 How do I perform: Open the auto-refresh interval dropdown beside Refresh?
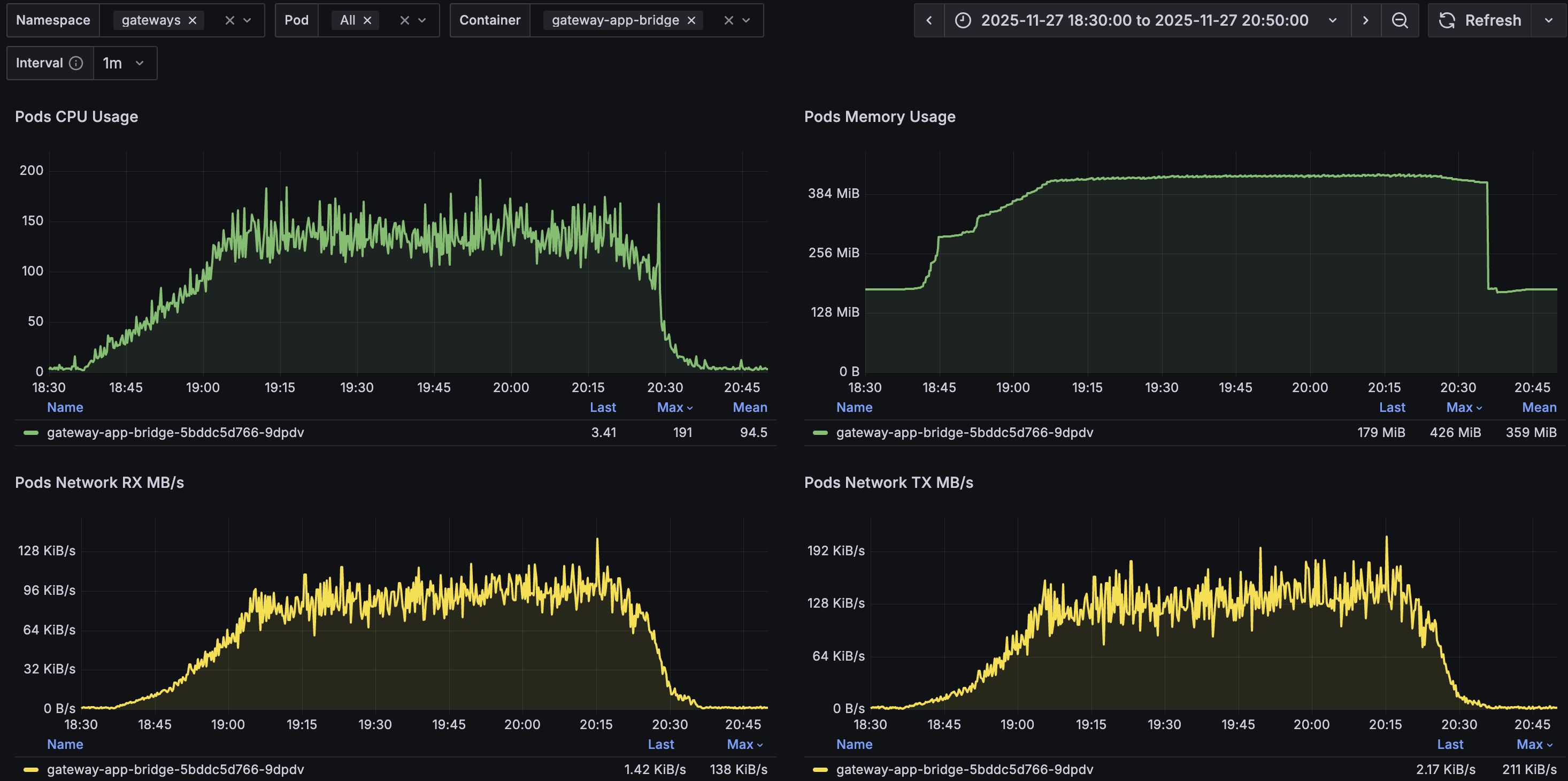pyautogui.click(x=1549, y=20)
